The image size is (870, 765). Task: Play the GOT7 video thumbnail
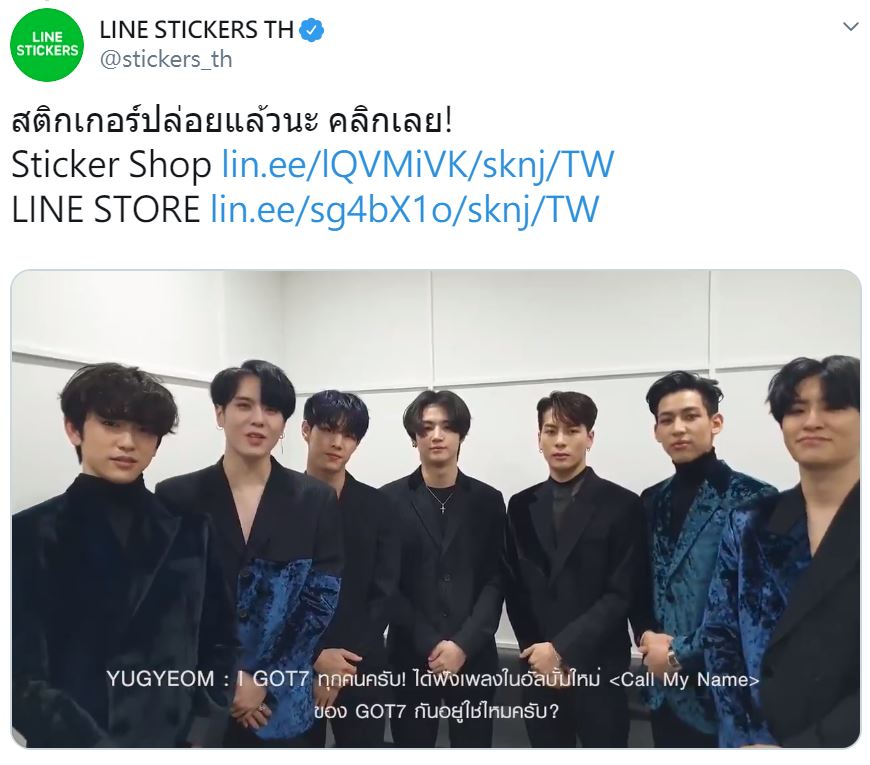click(x=436, y=509)
